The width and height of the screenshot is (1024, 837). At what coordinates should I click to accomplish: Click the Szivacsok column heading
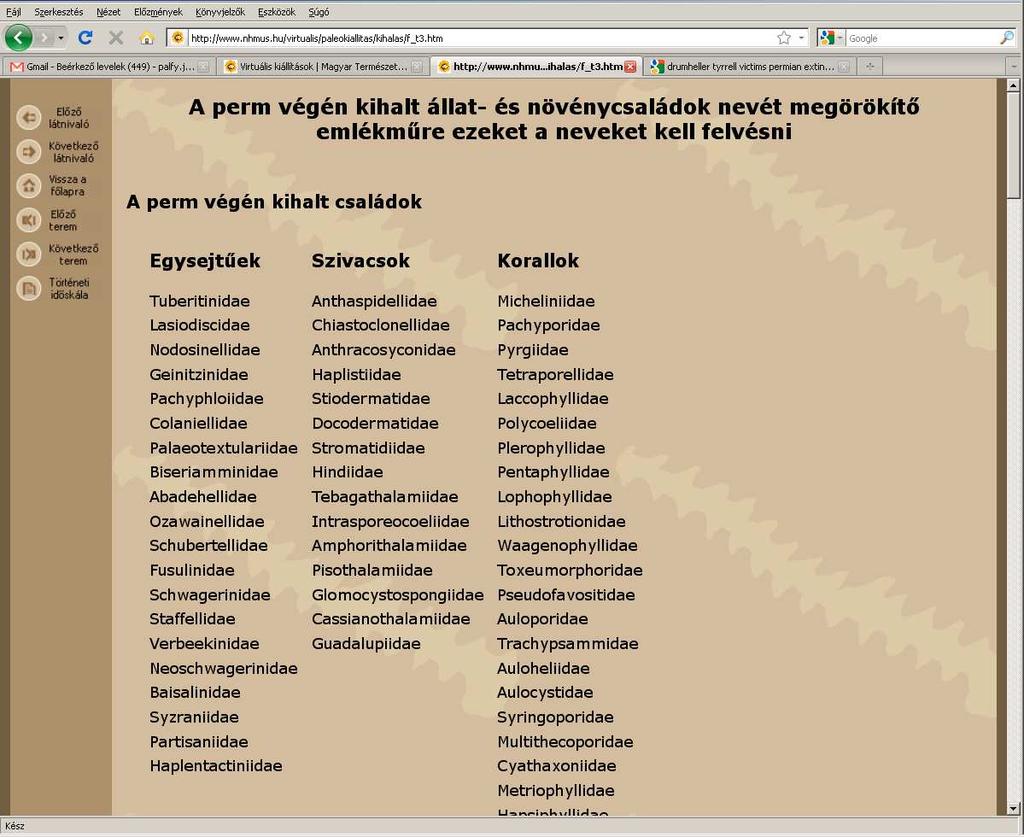tap(360, 261)
